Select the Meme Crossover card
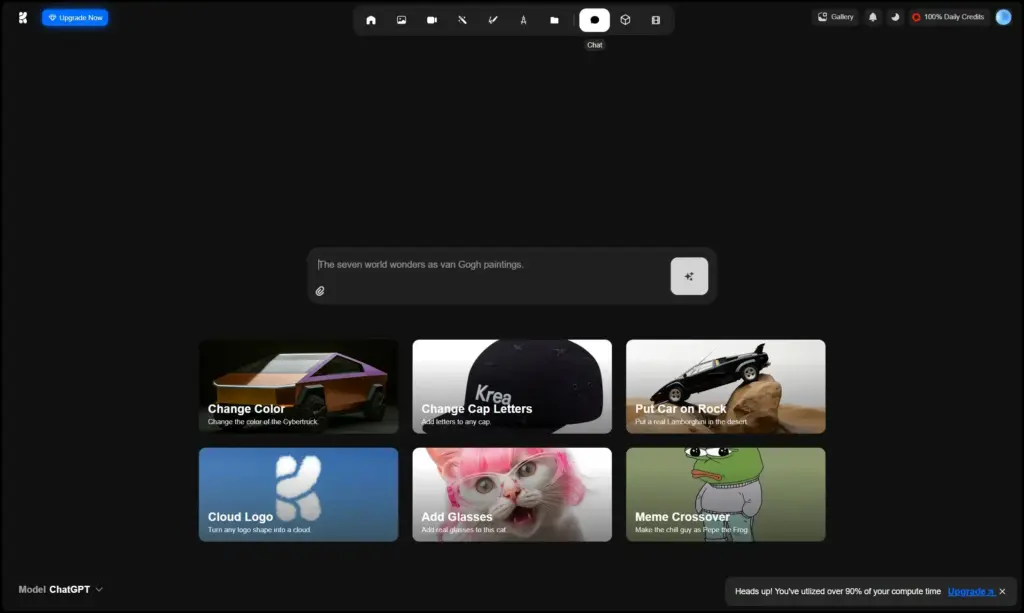This screenshot has width=1024, height=613. coord(726,494)
